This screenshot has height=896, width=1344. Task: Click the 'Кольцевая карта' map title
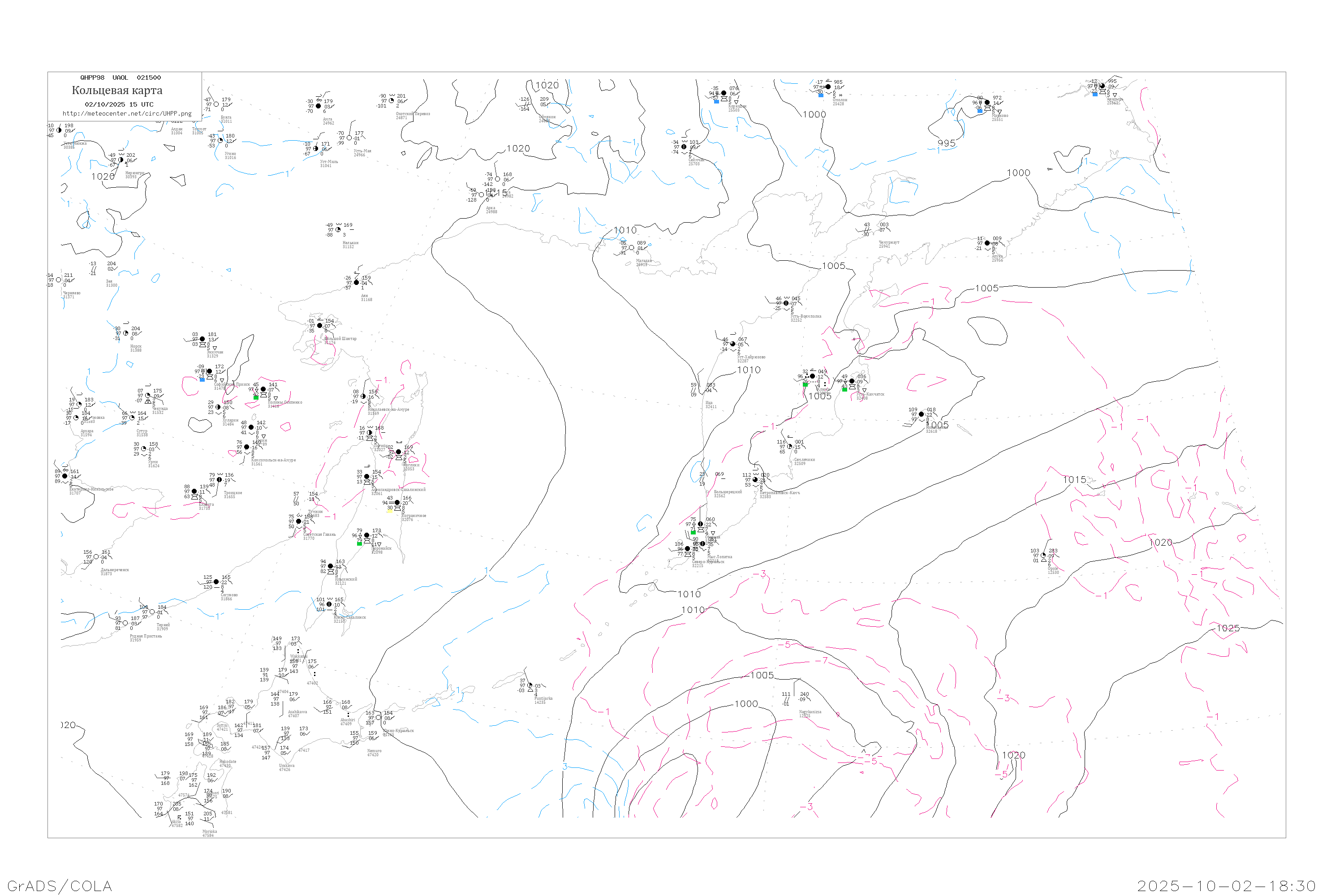point(117,90)
